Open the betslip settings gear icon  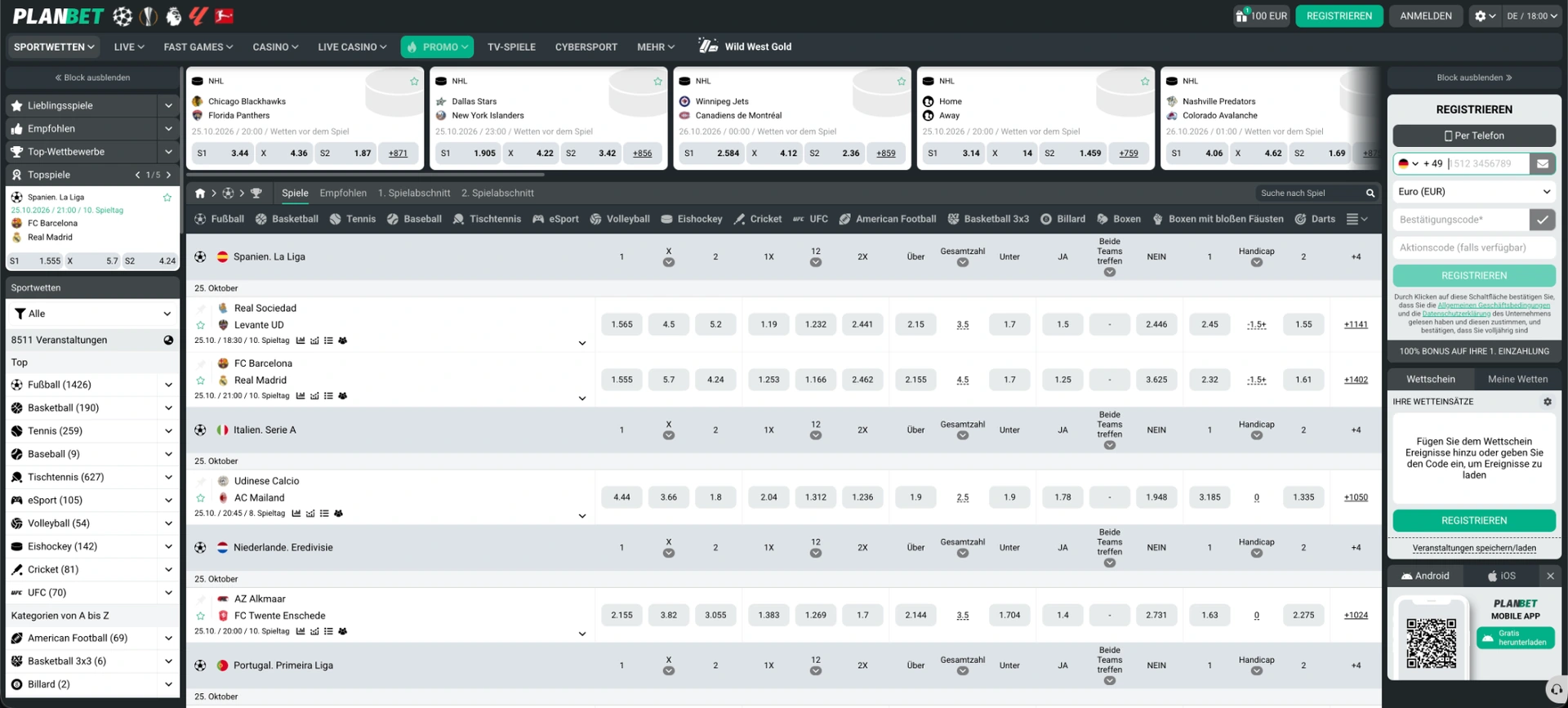click(1547, 402)
